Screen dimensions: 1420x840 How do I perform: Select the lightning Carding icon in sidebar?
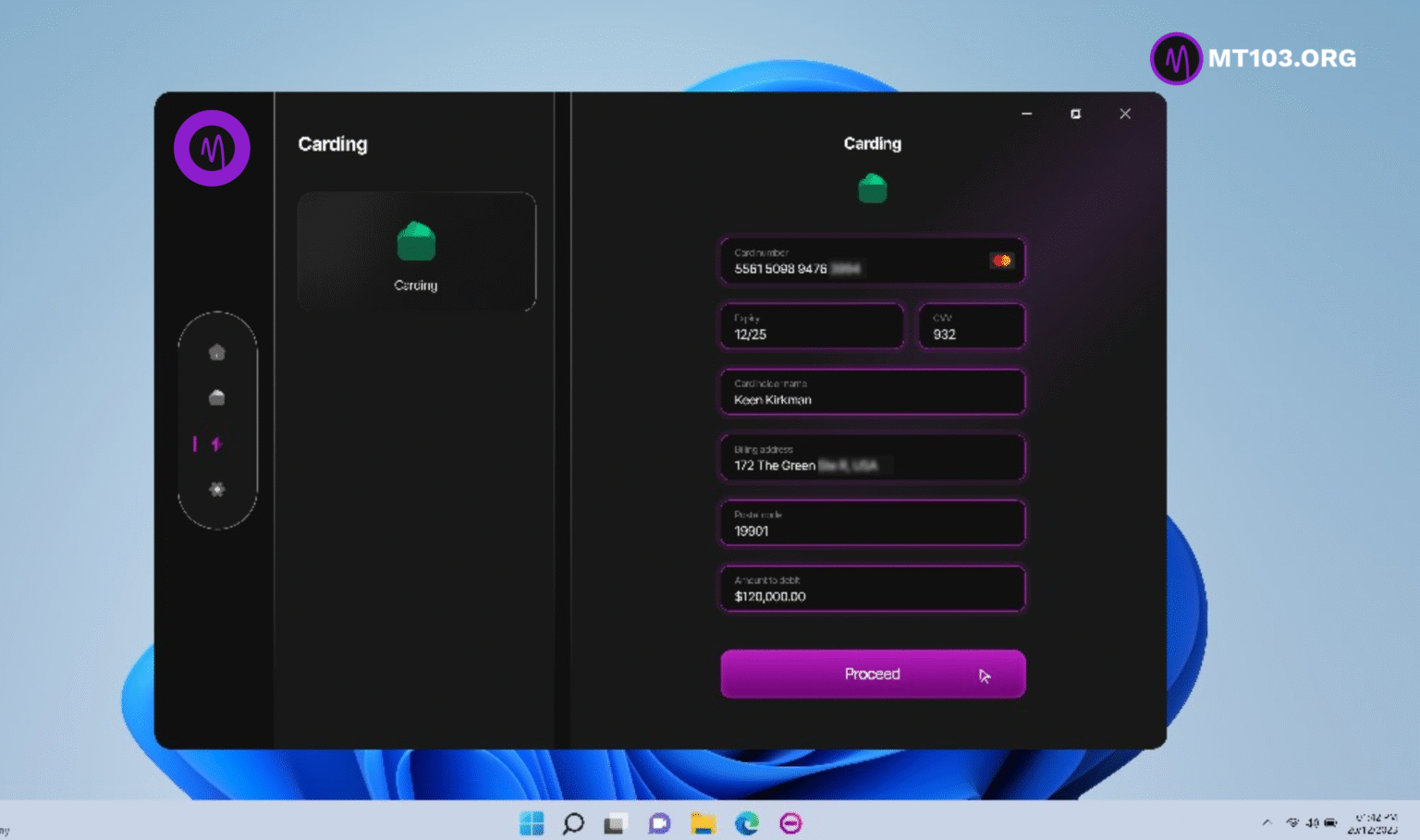pos(218,444)
